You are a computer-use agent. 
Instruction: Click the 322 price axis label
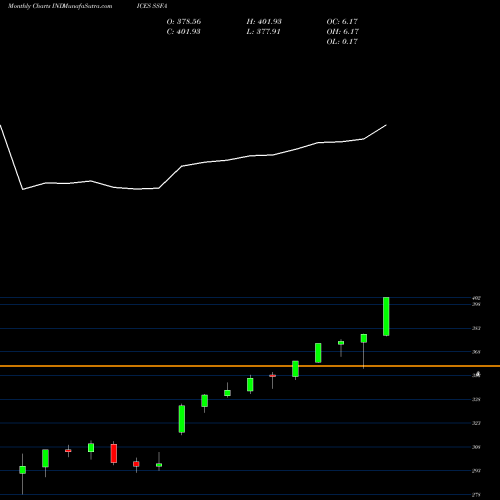pos(476,423)
